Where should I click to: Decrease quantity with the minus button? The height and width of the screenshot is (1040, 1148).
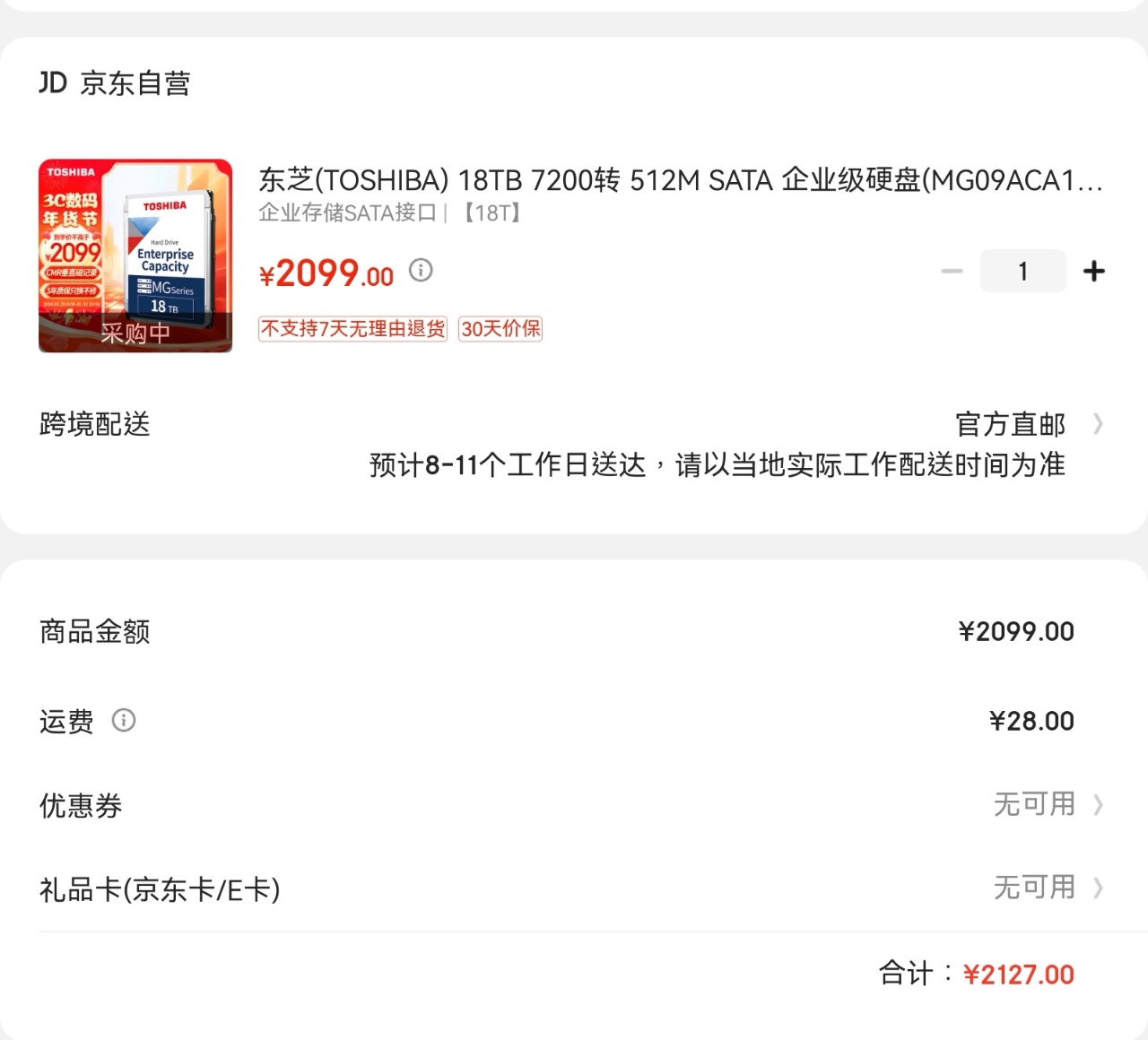click(952, 271)
